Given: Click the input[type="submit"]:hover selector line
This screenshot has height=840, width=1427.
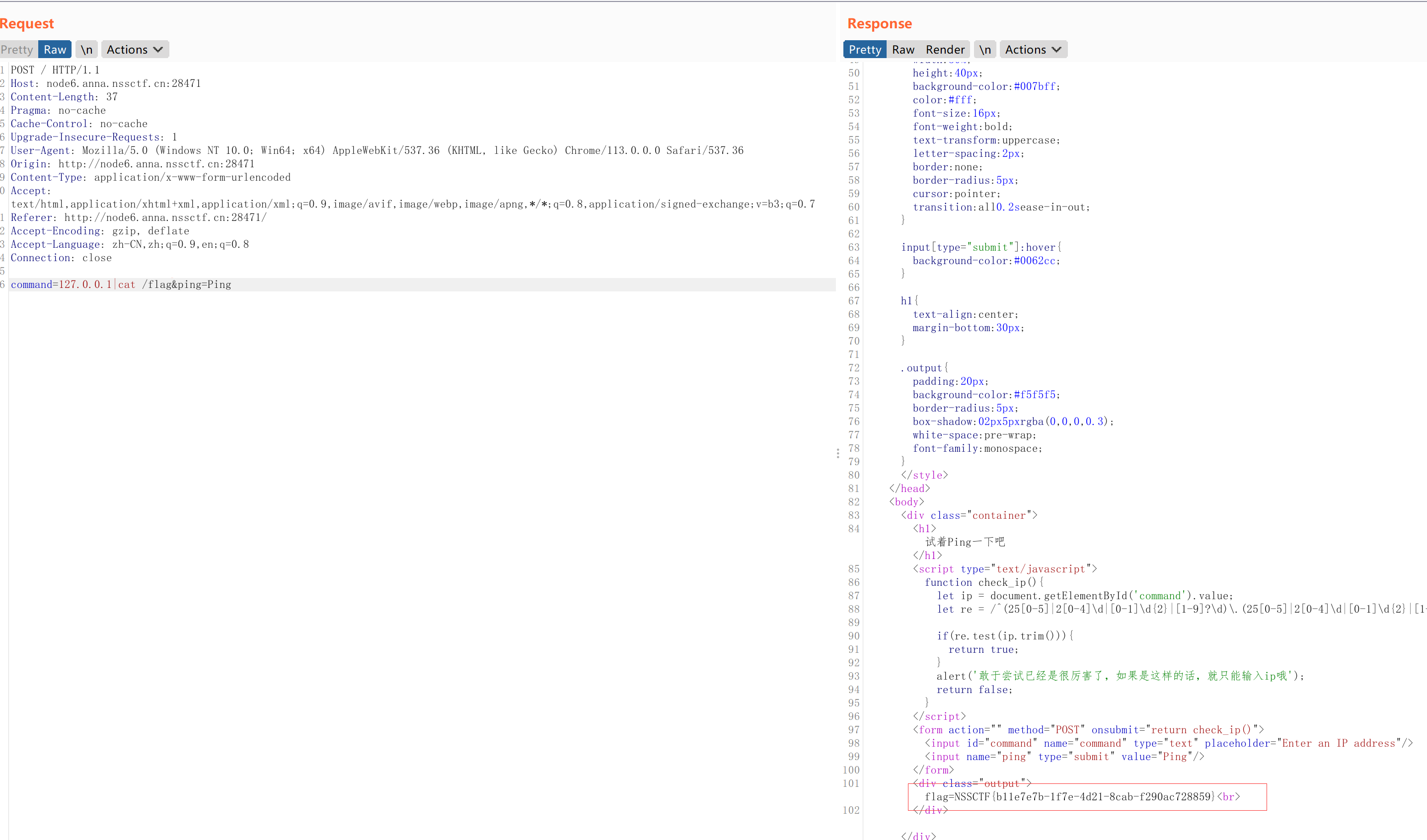Looking at the screenshot, I should [981, 247].
